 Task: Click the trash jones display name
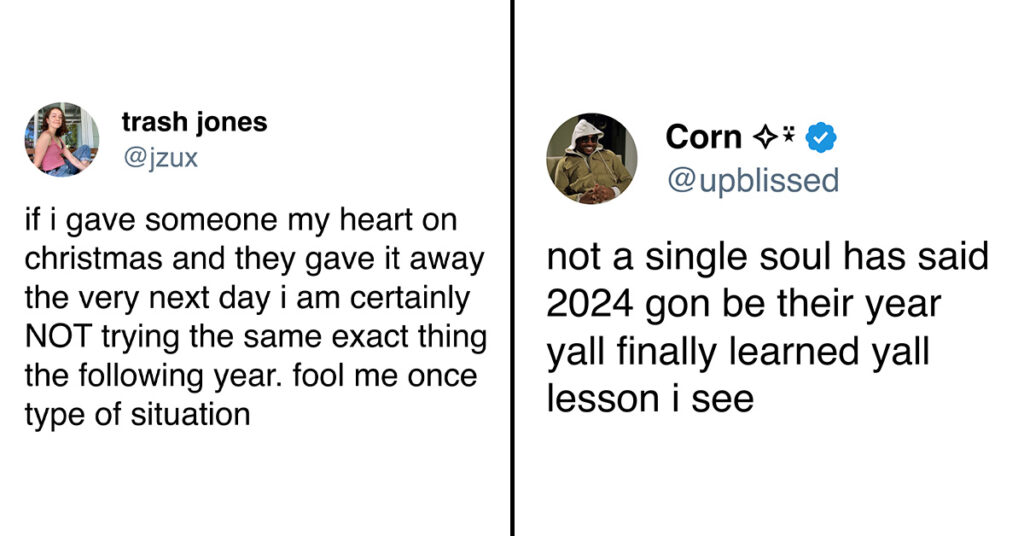pos(195,122)
